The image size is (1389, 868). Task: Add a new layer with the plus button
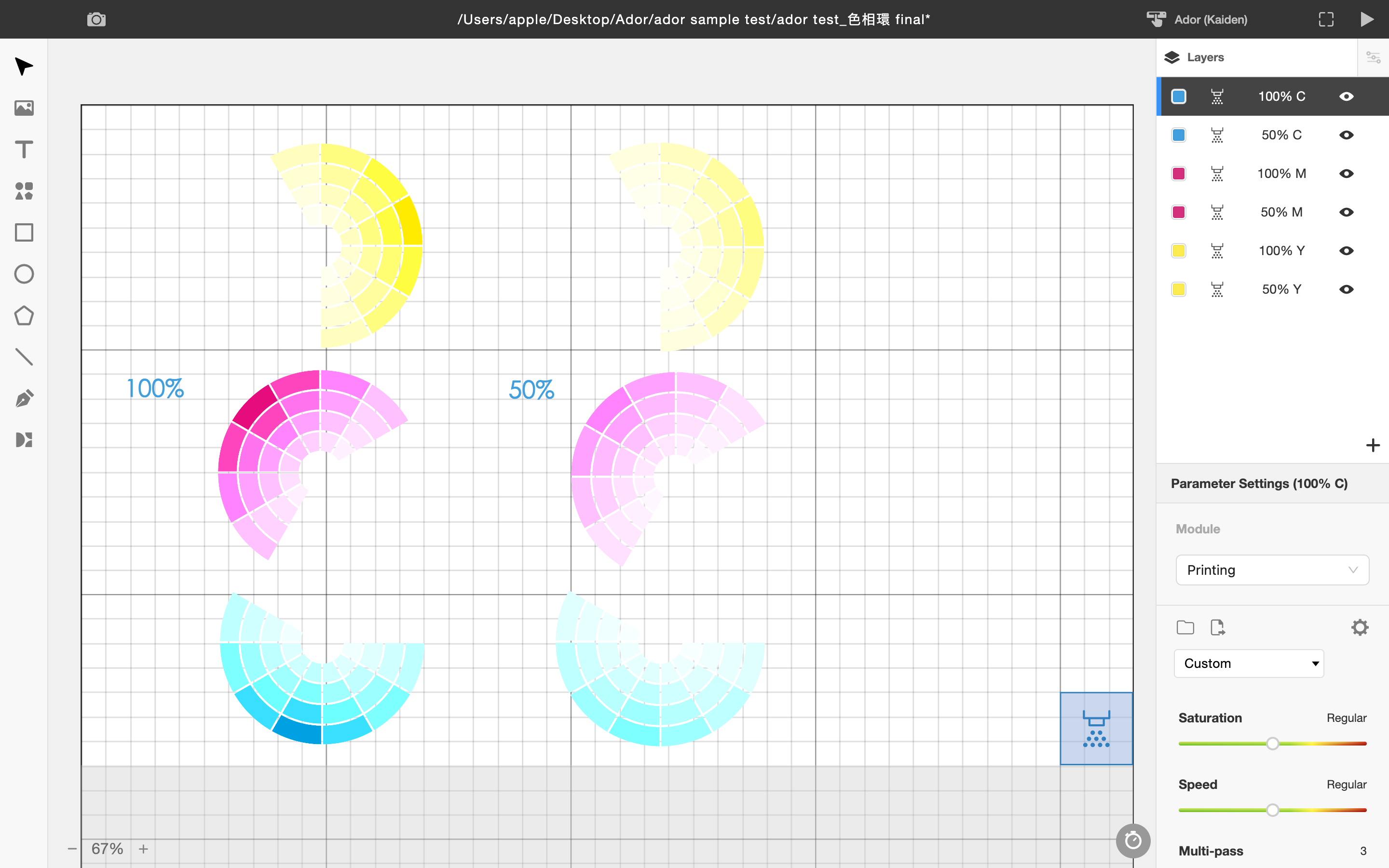tap(1373, 445)
